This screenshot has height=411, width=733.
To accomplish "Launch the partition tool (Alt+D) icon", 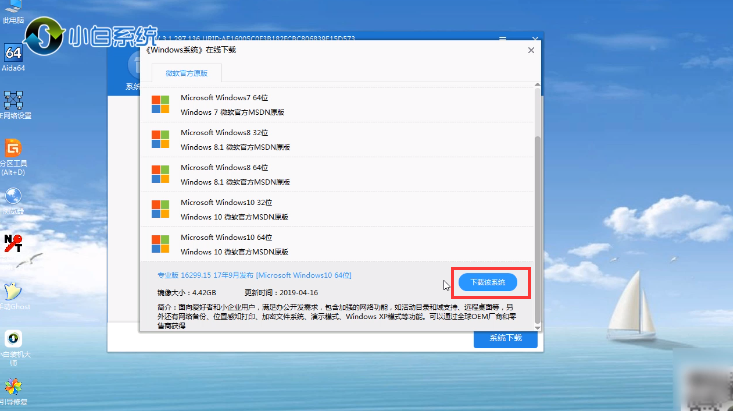I will [14, 150].
